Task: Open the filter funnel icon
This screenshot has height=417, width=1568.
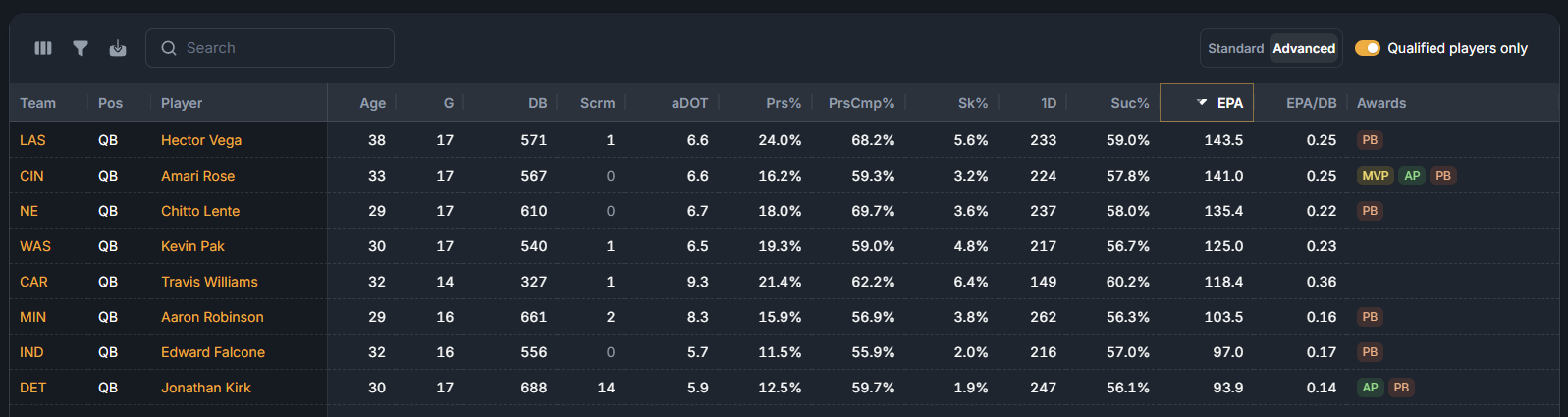Action: [x=81, y=48]
